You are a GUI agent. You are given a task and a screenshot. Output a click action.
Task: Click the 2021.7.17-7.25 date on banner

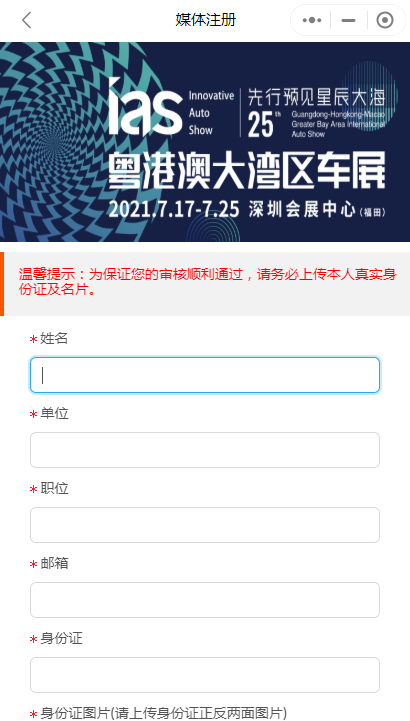(x=174, y=209)
